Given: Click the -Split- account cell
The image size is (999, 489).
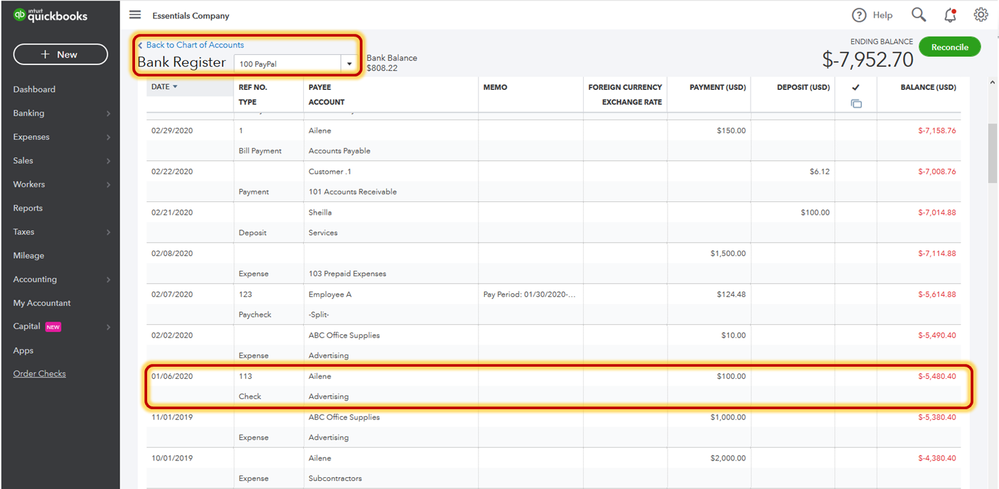Looking at the screenshot, I should click(320, 315).
